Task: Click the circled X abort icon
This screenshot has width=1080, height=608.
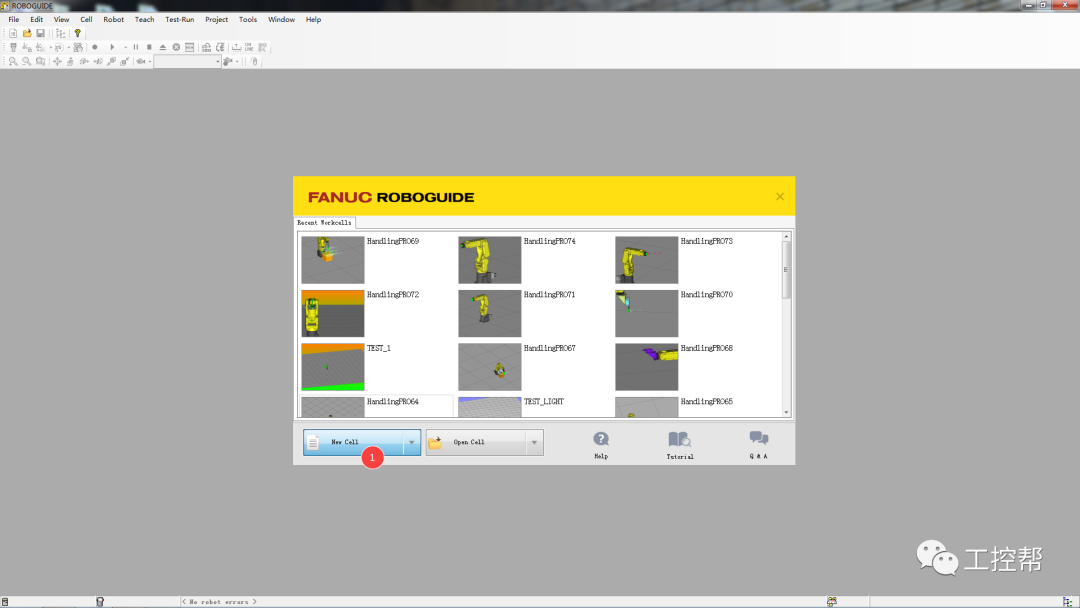Action: click(176, 48)
